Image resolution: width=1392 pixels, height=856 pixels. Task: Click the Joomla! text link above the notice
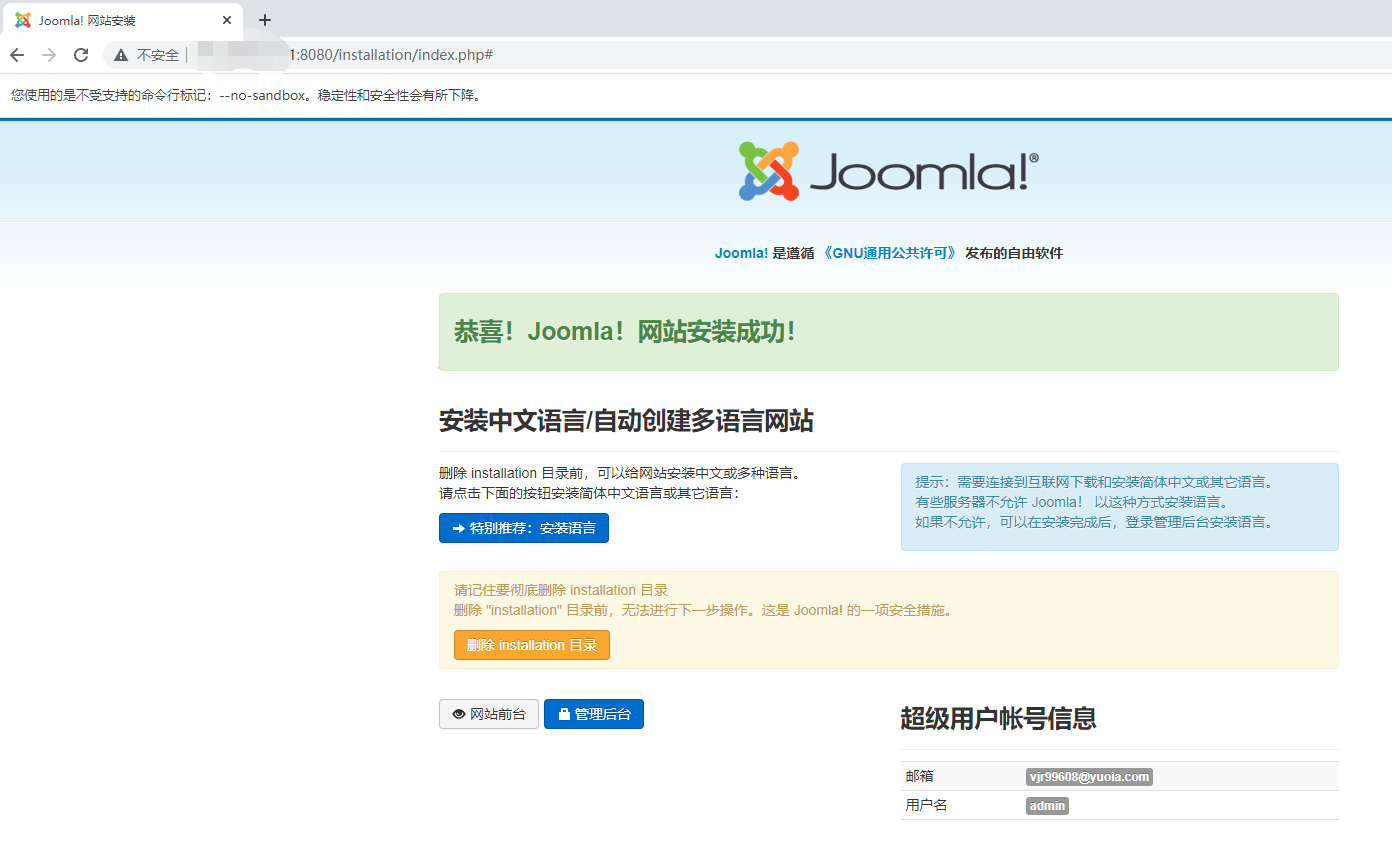pos(741,253)
